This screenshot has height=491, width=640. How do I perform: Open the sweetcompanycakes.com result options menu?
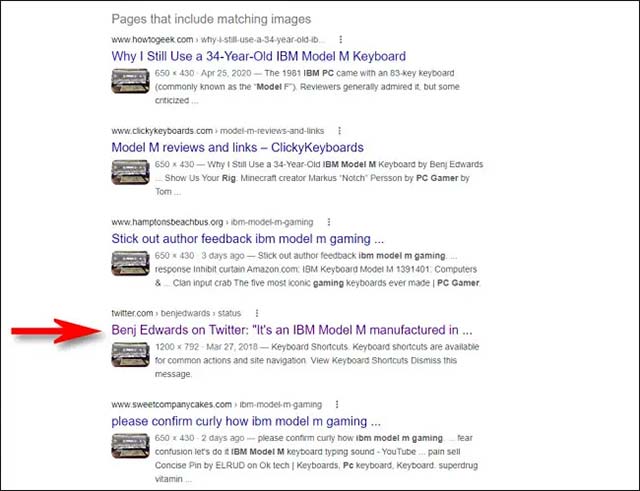pos(337,404)
